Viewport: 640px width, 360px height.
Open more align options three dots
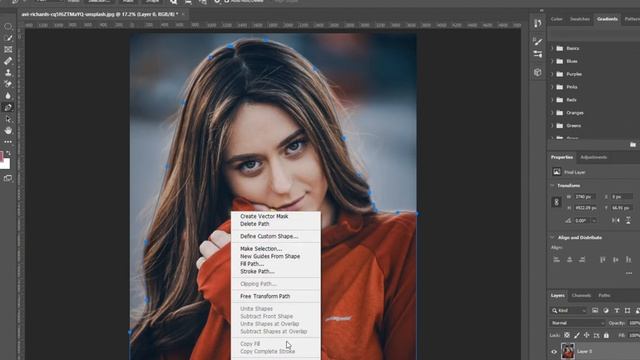click(629, 273)
